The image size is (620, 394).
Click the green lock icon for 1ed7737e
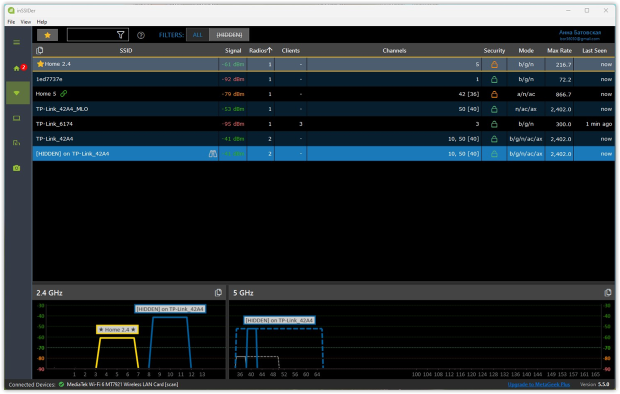pos(494,79)
